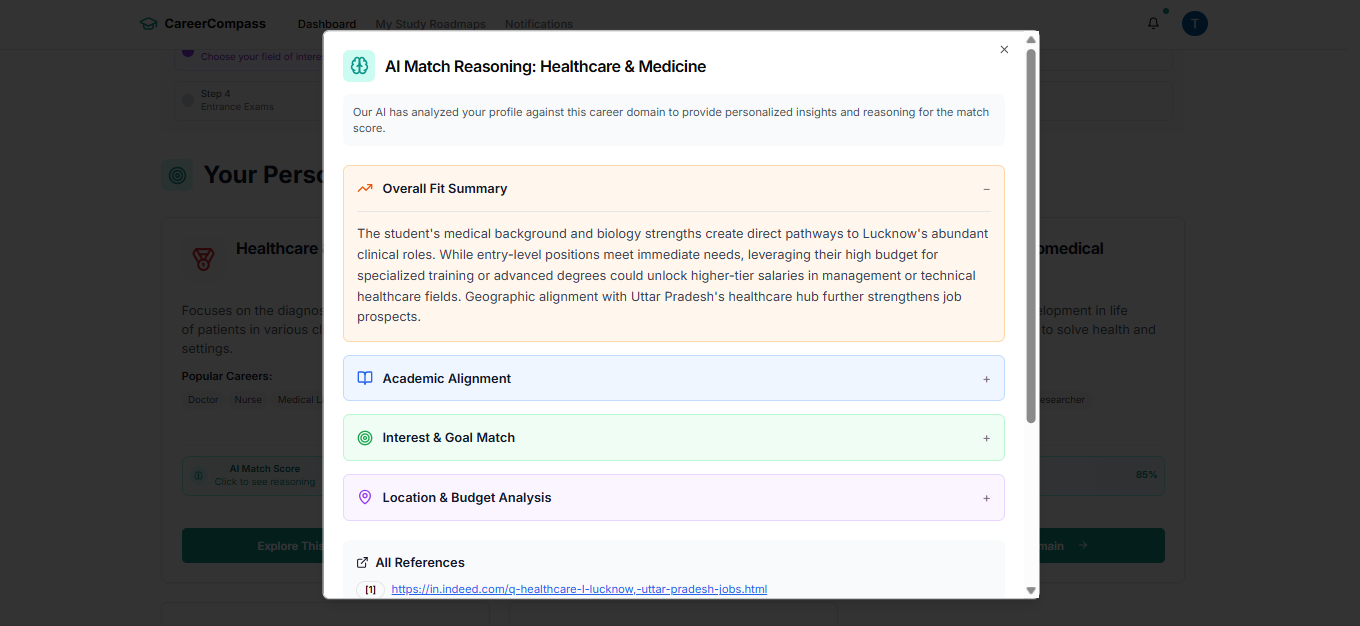Close the AI Match Reasoning dialog
The image size is (1360, 626).
pos(1004,50)
